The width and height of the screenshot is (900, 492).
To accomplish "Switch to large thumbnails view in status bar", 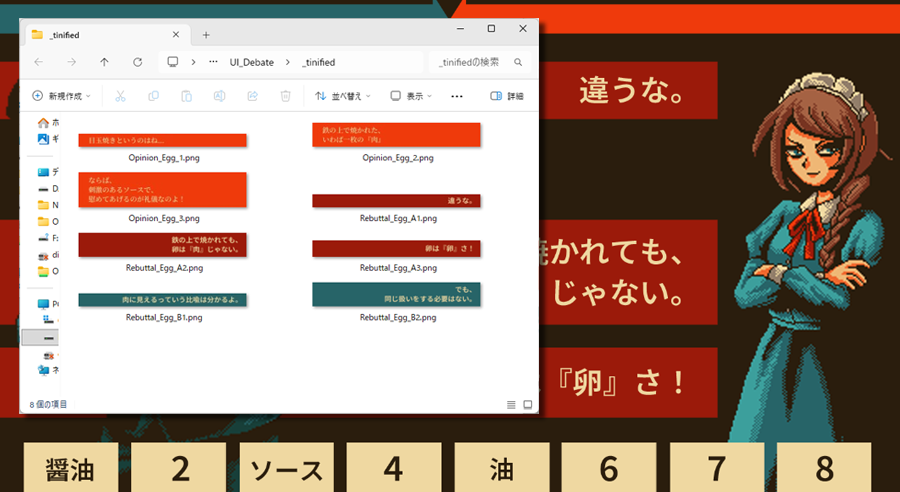I will point(527,404).
